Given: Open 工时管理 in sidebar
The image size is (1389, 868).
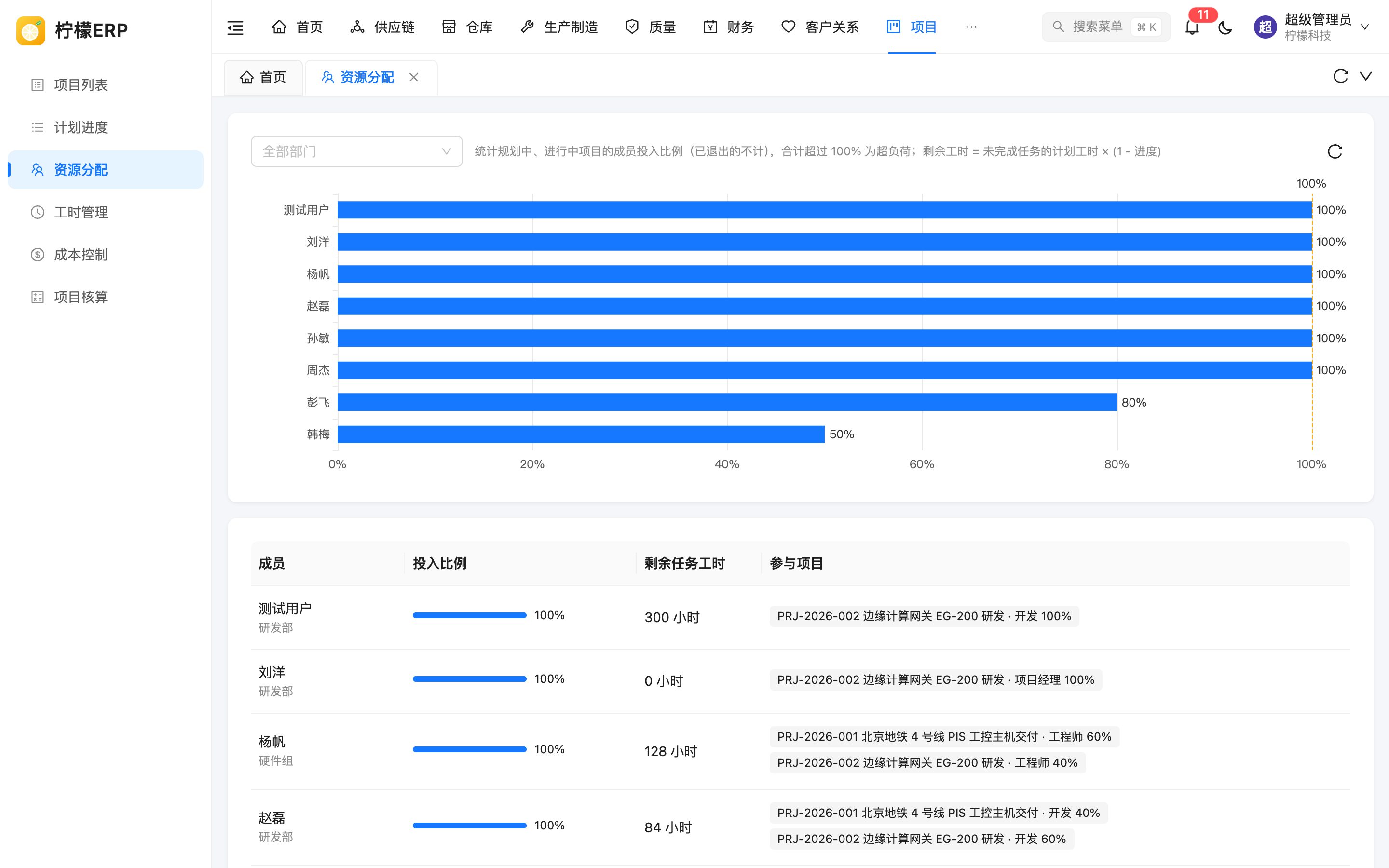Looking at the screenshot, I should [106, 212].
